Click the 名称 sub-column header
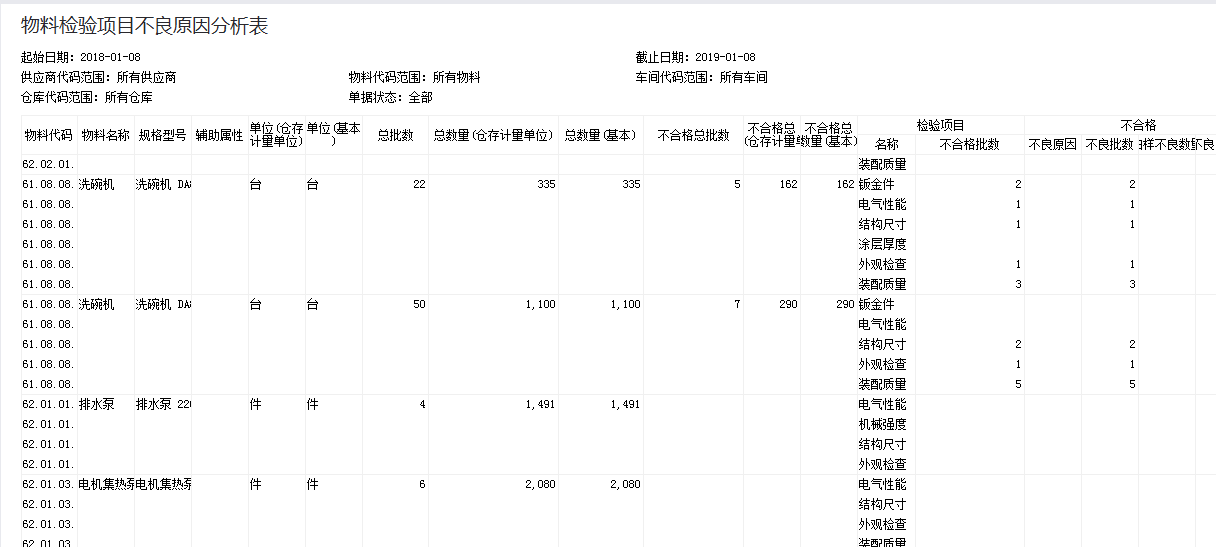Viewport: 1216px width, 547px height. (x=886, y=144)
